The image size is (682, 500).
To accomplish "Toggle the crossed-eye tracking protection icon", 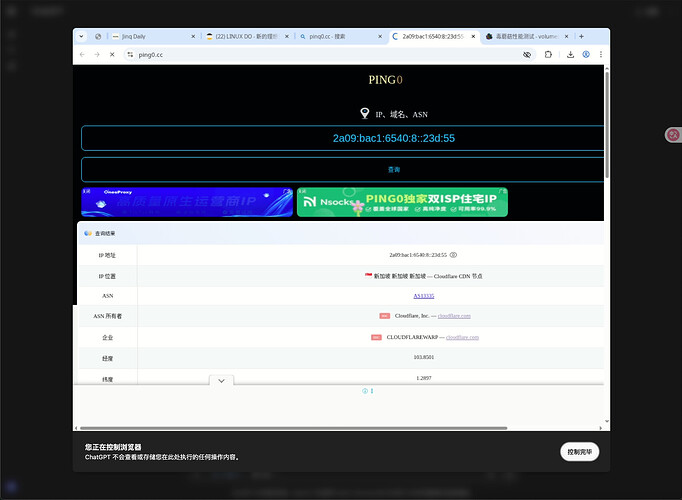I will [527, 54].
